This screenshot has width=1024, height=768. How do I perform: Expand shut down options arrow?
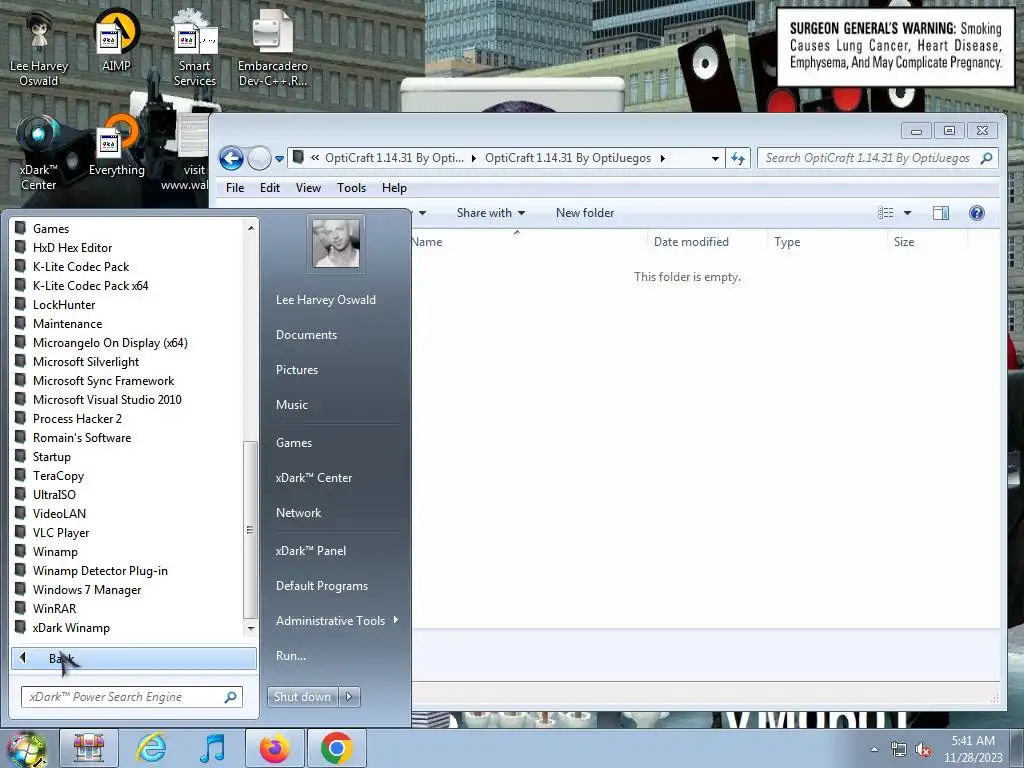click(349, 697)
